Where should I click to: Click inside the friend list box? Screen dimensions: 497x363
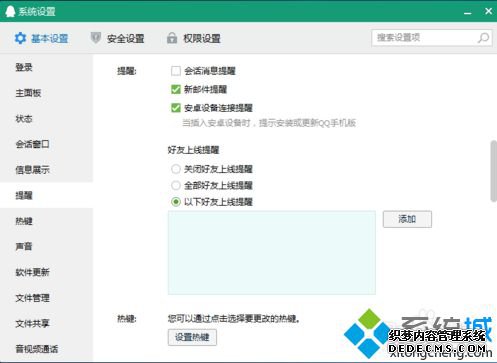pyautogui.click(x=272, y=253)
